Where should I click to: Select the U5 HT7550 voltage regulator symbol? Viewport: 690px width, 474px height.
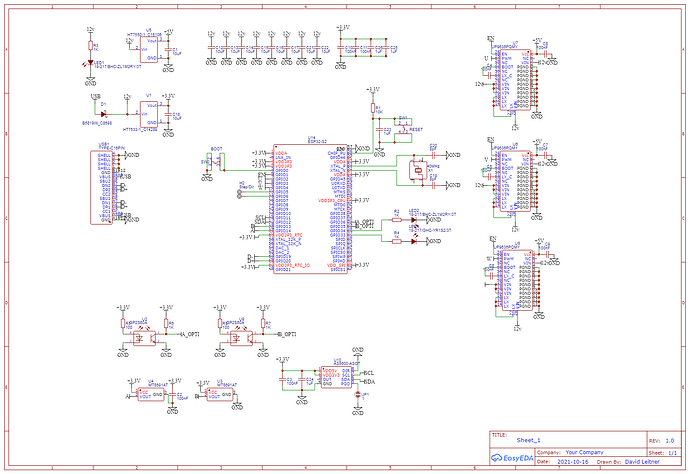(149, 49)
